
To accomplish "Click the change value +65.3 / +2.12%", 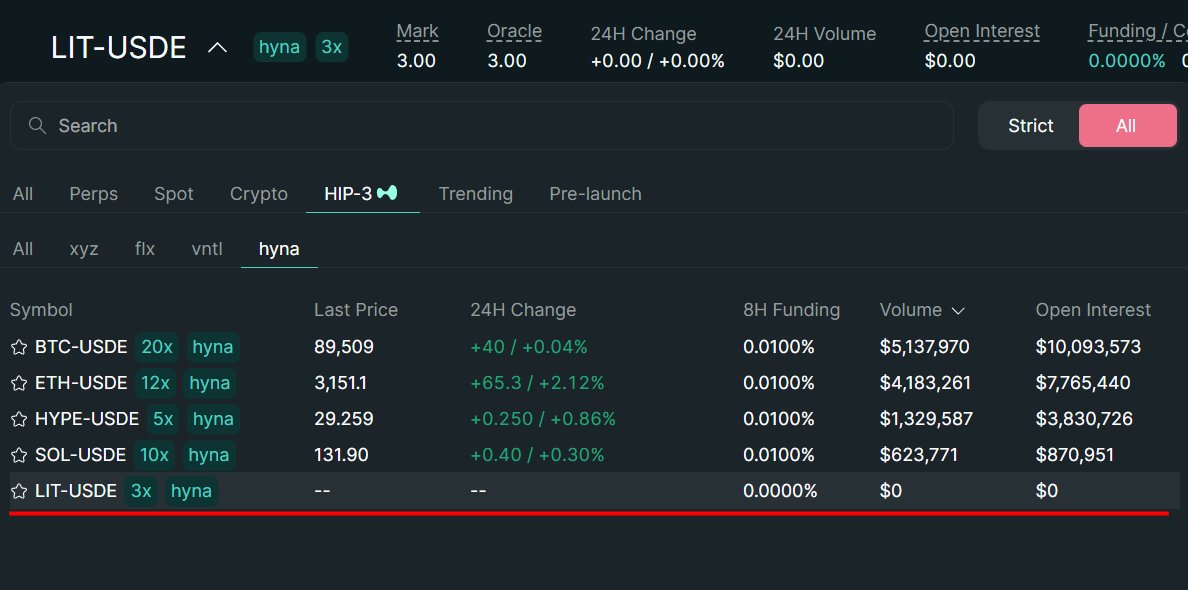I will pyautogui.click(x=537, y=383).
